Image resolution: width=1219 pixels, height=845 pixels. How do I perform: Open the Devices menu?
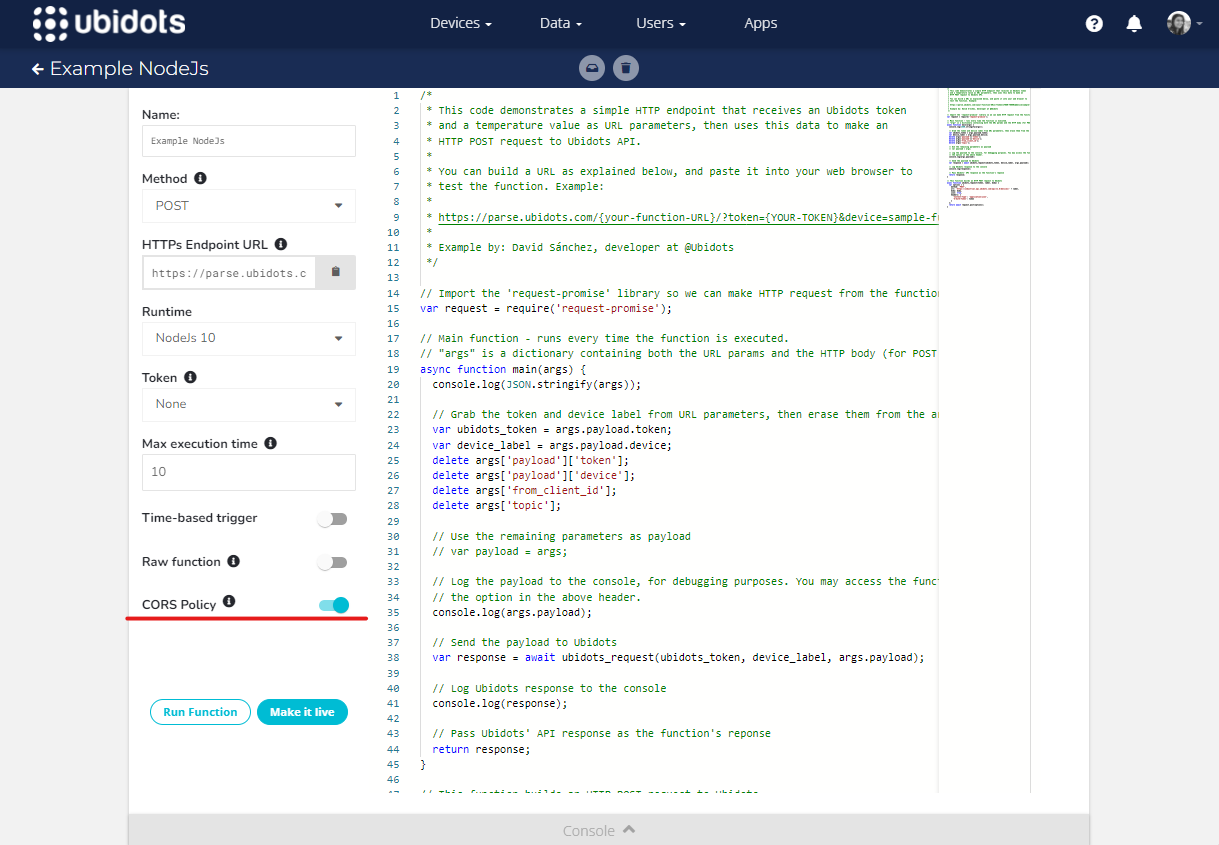pos(460,23)
